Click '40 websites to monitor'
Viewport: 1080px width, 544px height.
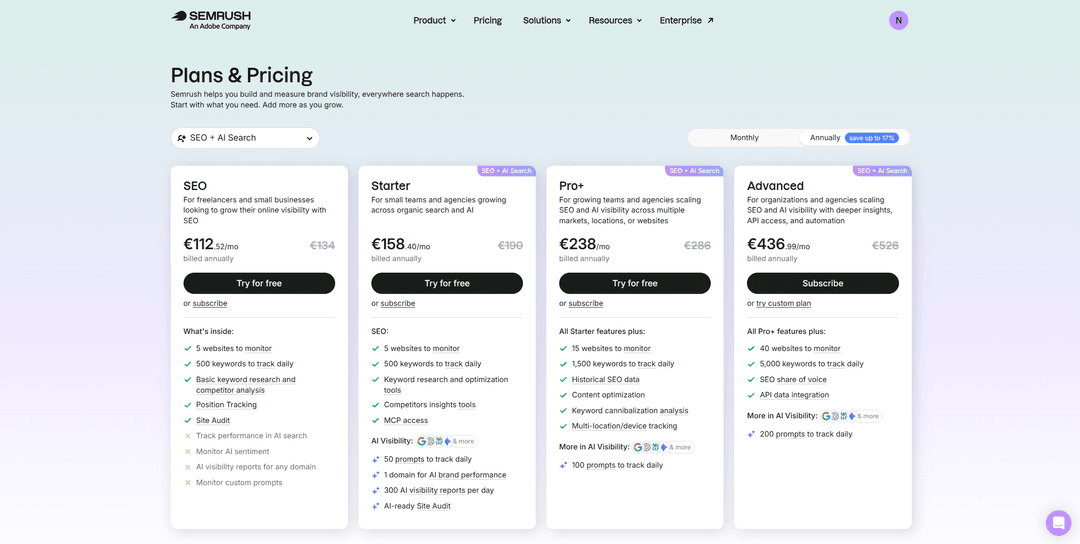pos(800,348)
